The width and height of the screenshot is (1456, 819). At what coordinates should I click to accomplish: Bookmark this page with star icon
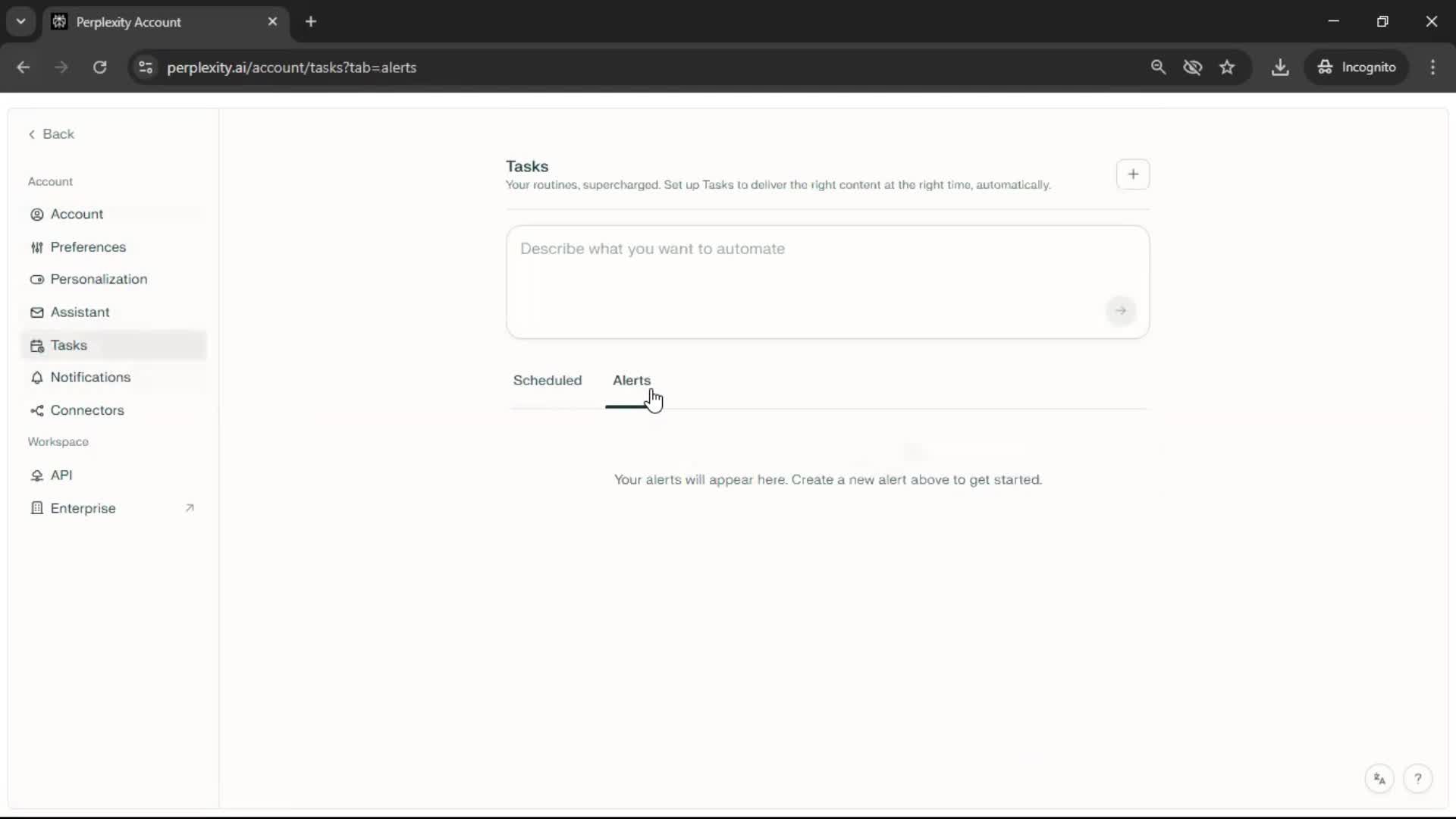1227,67
